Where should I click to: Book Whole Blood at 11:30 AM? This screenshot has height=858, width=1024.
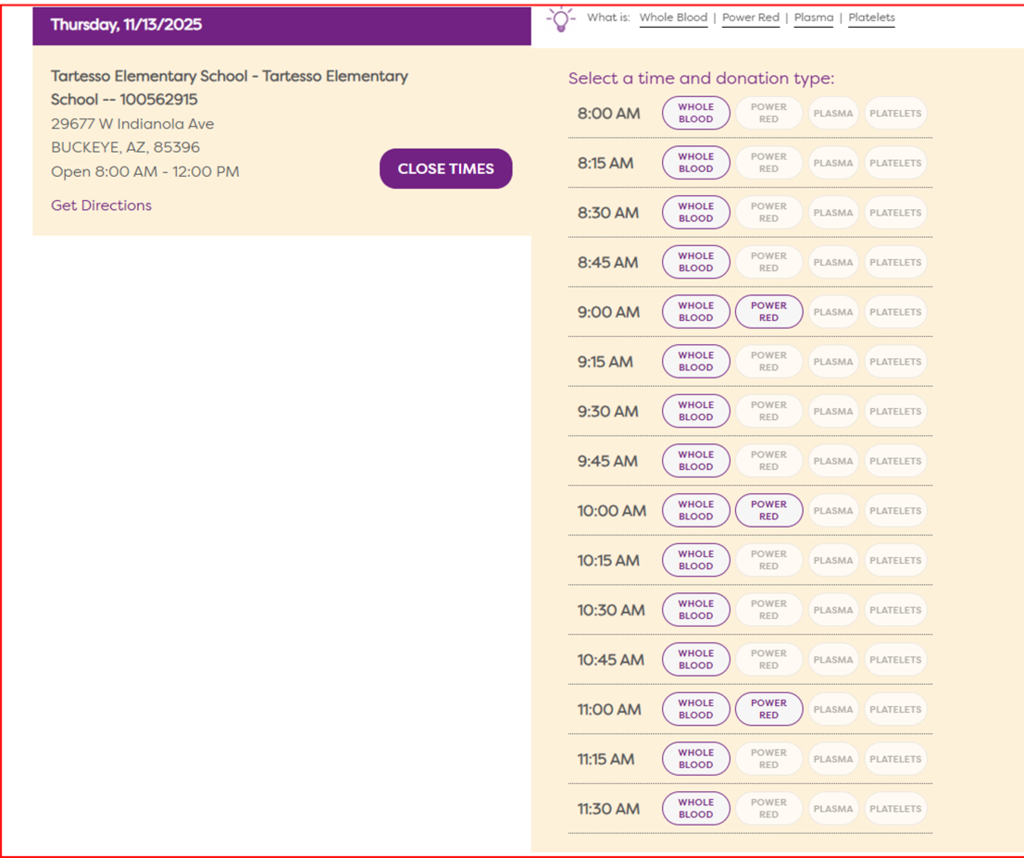(x=696, y=808)
